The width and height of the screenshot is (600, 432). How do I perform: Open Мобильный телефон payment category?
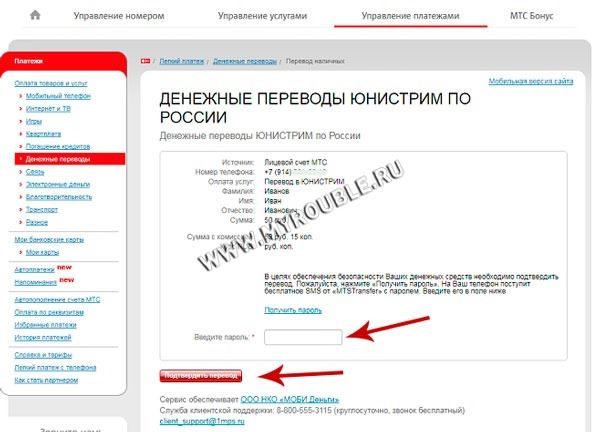[58, 96]
